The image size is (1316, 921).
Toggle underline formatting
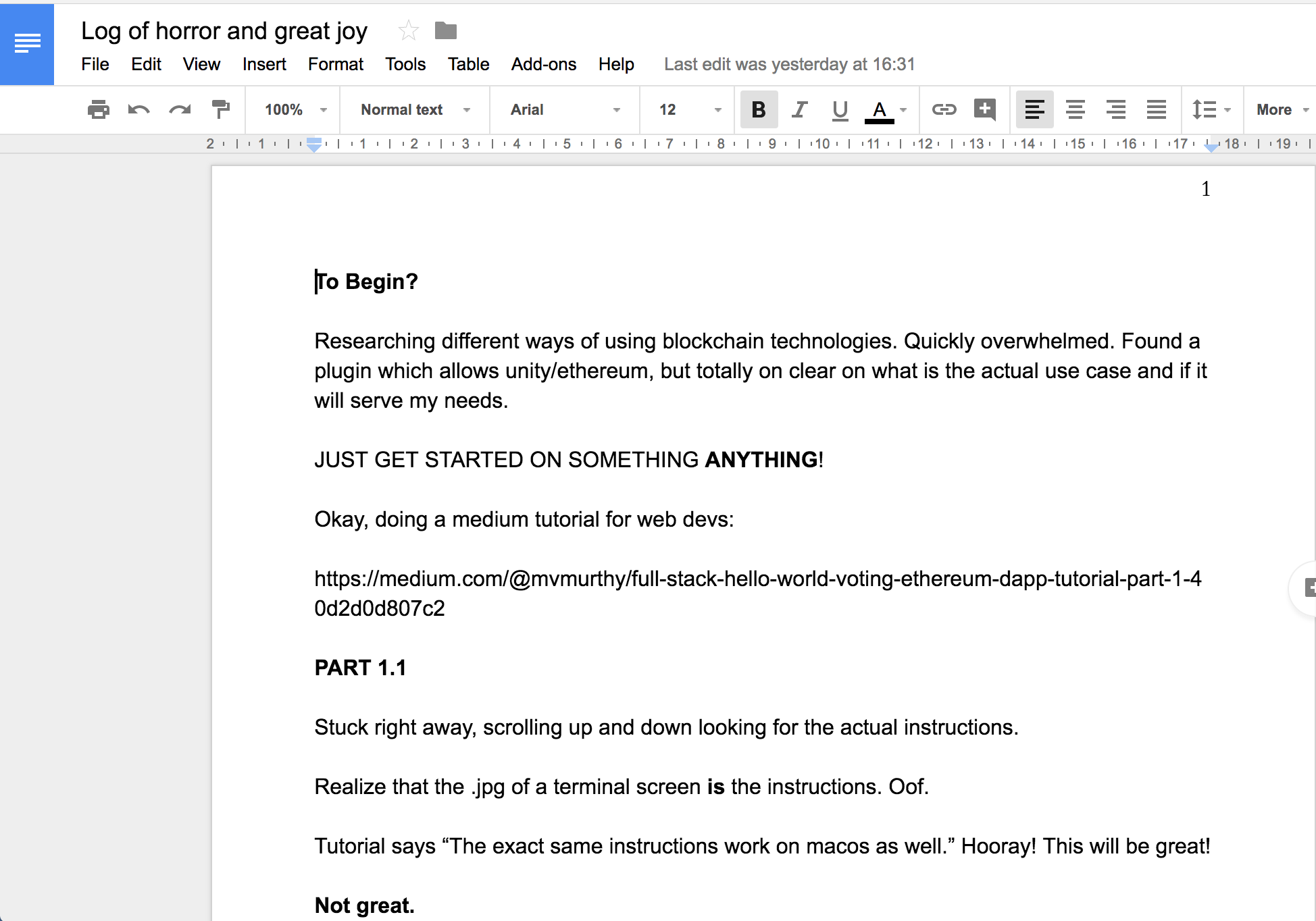tap(840, 109)
